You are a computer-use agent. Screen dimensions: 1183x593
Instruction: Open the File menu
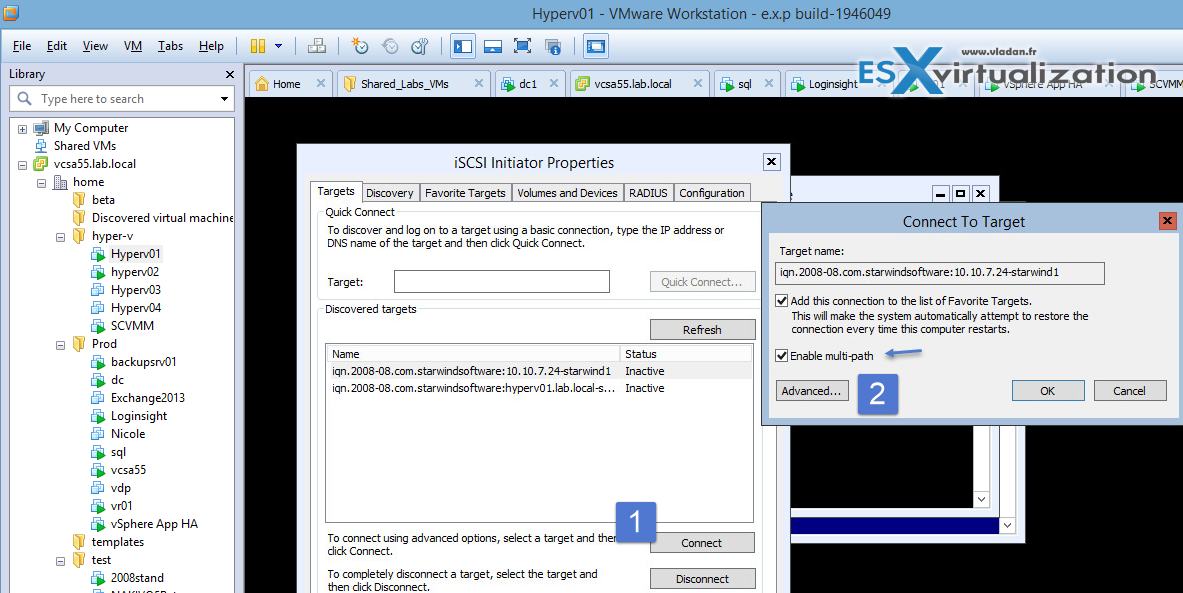(22, 46)
